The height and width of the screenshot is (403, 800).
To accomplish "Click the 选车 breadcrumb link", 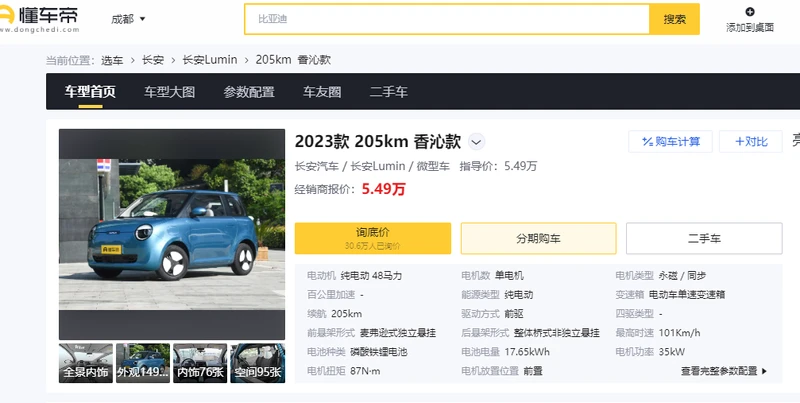I will pyautogui.click(x=112, y=60).
